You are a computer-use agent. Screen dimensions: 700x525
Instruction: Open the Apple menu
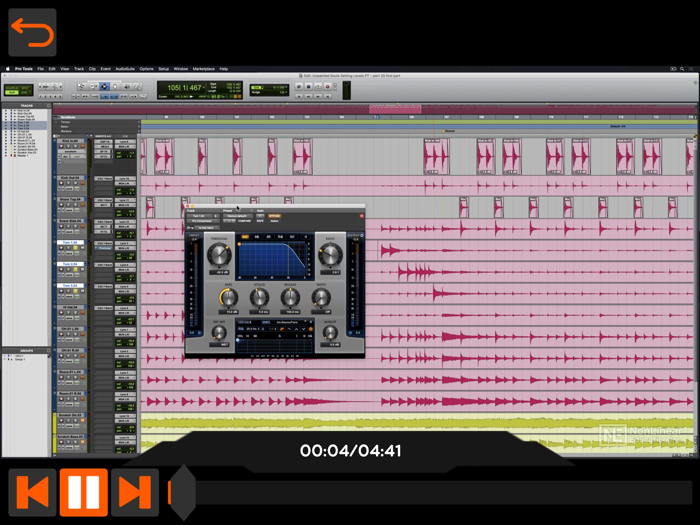click(x=8, y=69)
